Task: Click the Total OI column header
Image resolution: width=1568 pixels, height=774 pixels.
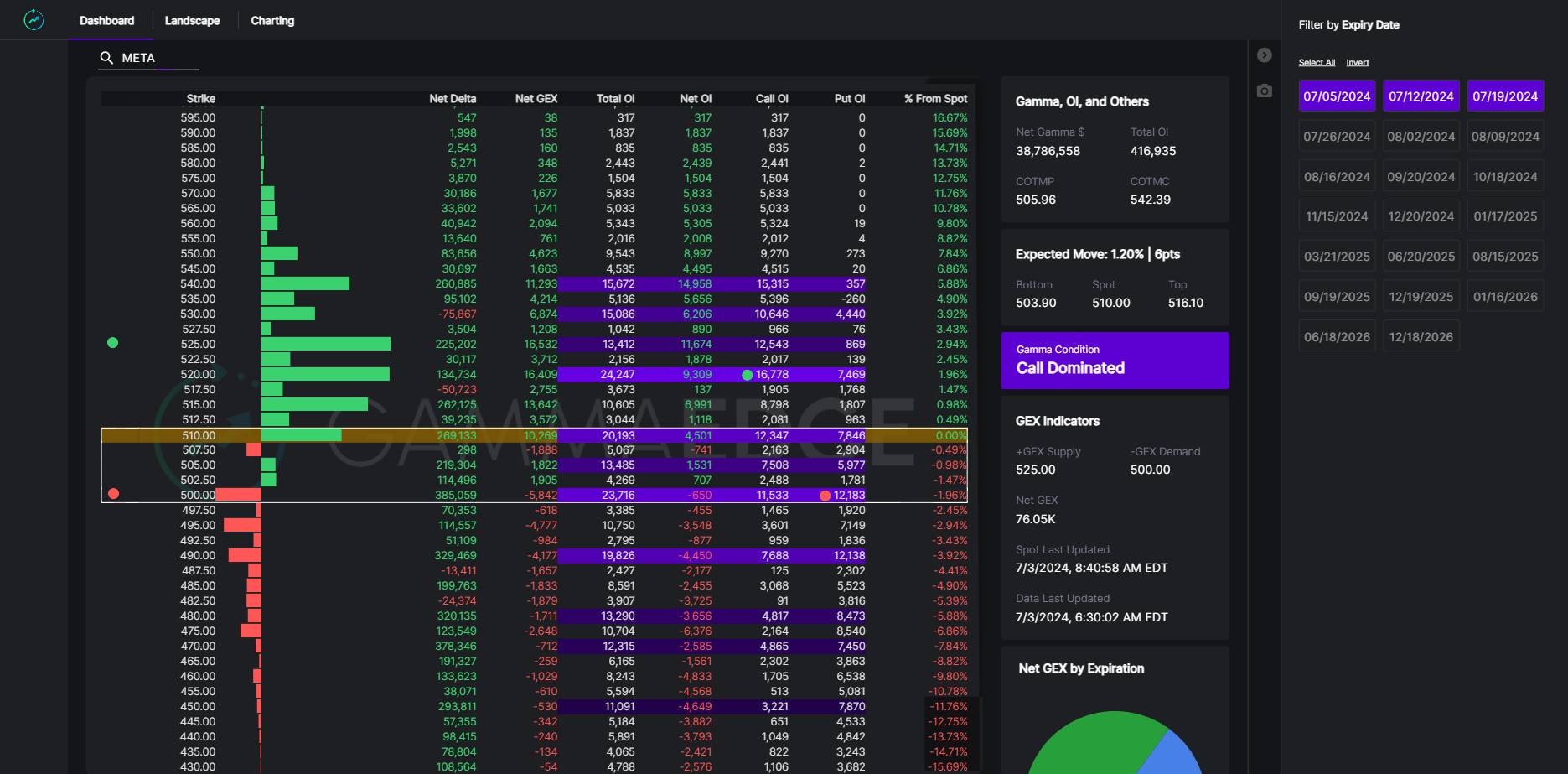Action: tap(615, 98)
